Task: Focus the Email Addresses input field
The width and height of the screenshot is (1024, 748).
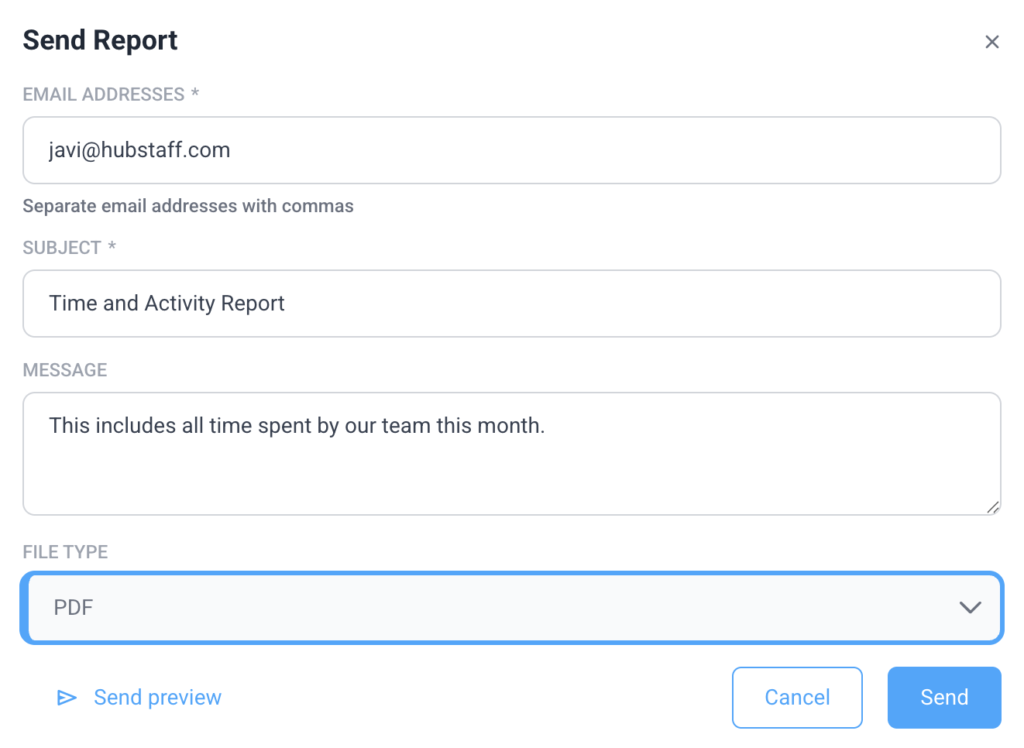Action: click(x=600, y=151)
